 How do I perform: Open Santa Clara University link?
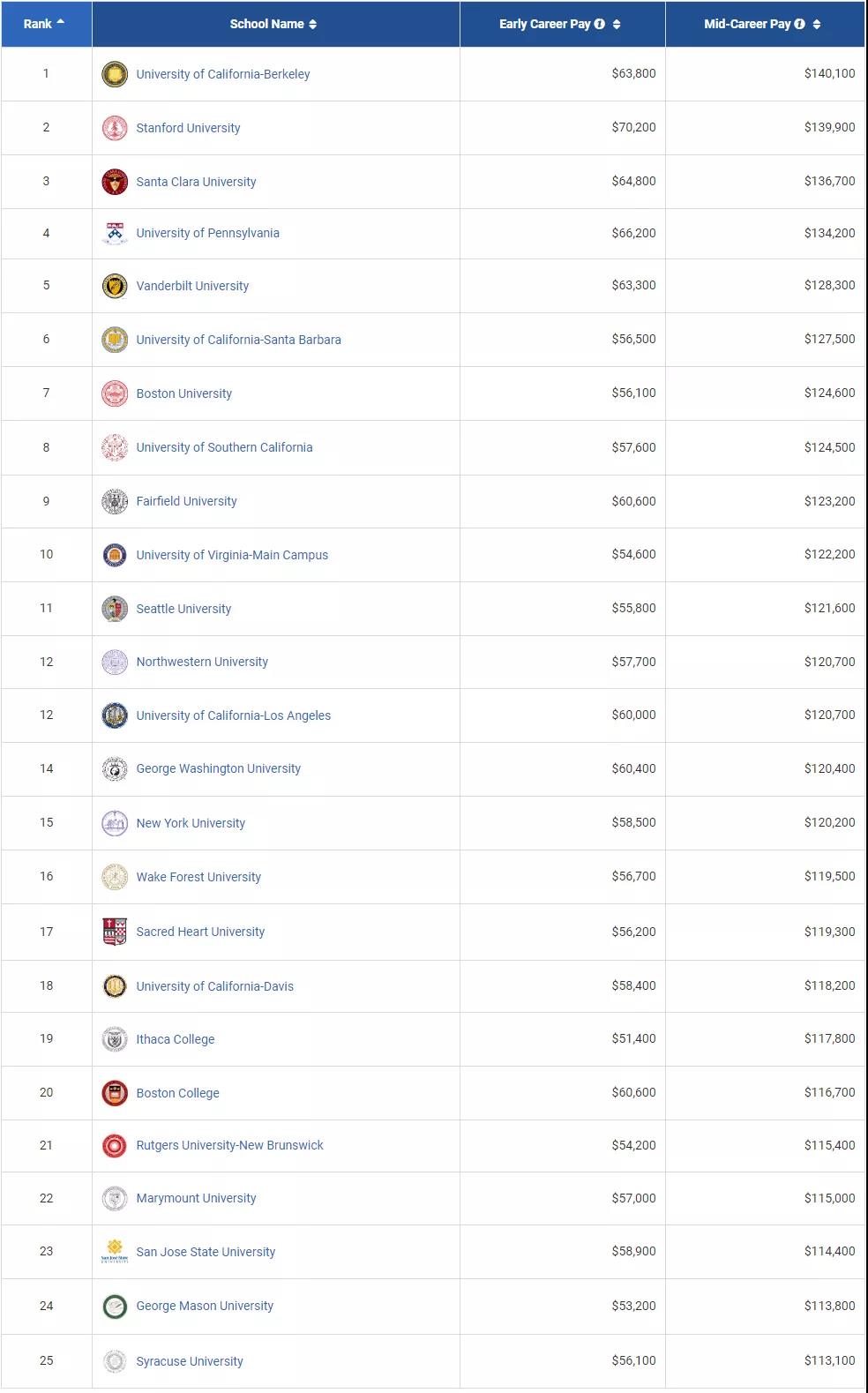[x=196, y=182]
